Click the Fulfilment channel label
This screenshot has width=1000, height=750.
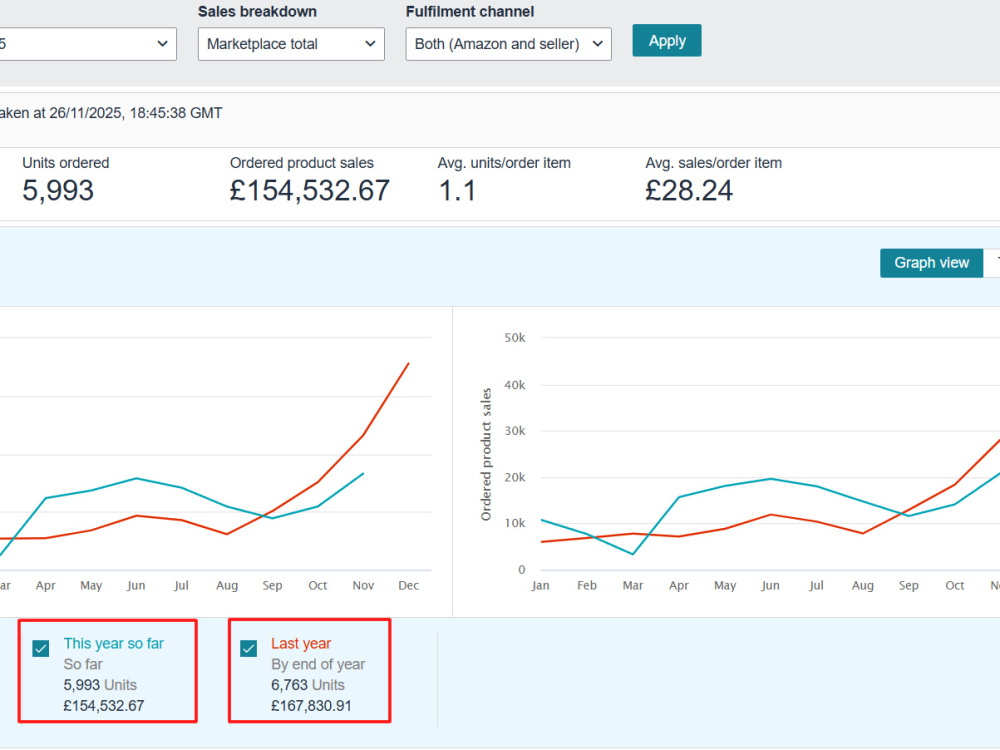(470, 11)
